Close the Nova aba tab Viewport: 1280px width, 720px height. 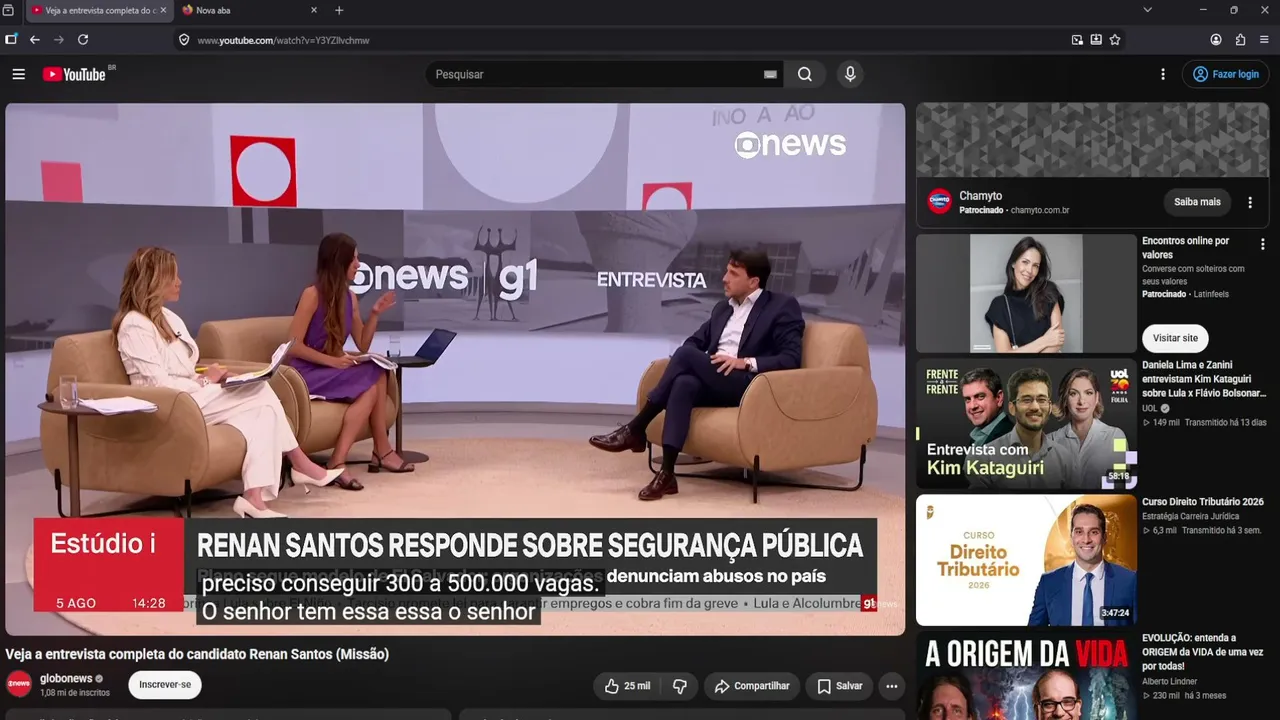pyautogui.click(x=313, y=10)
